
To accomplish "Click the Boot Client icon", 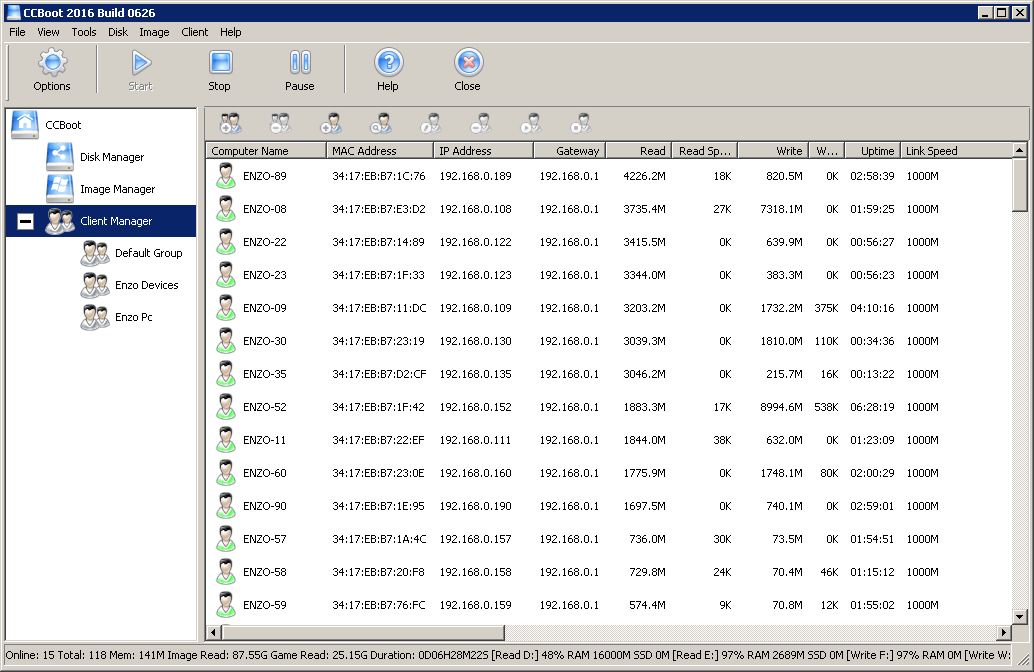I will (x=530, y=122).
